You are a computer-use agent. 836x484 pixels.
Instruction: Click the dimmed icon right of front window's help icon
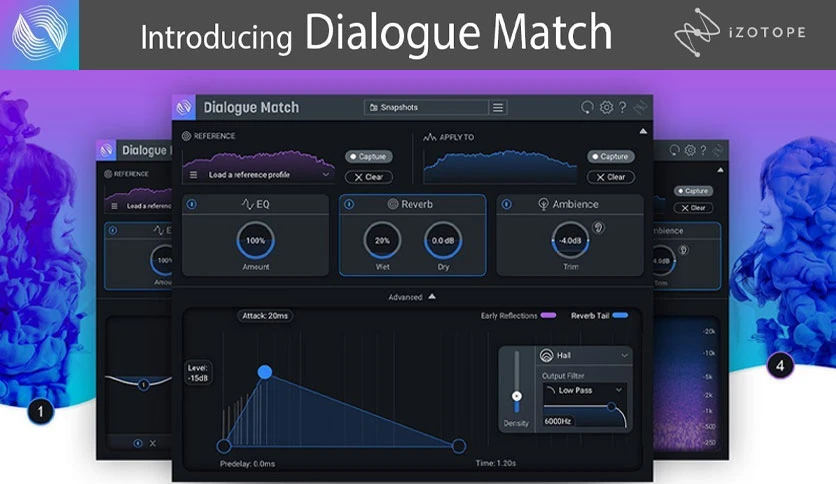[x=640, y=108]
